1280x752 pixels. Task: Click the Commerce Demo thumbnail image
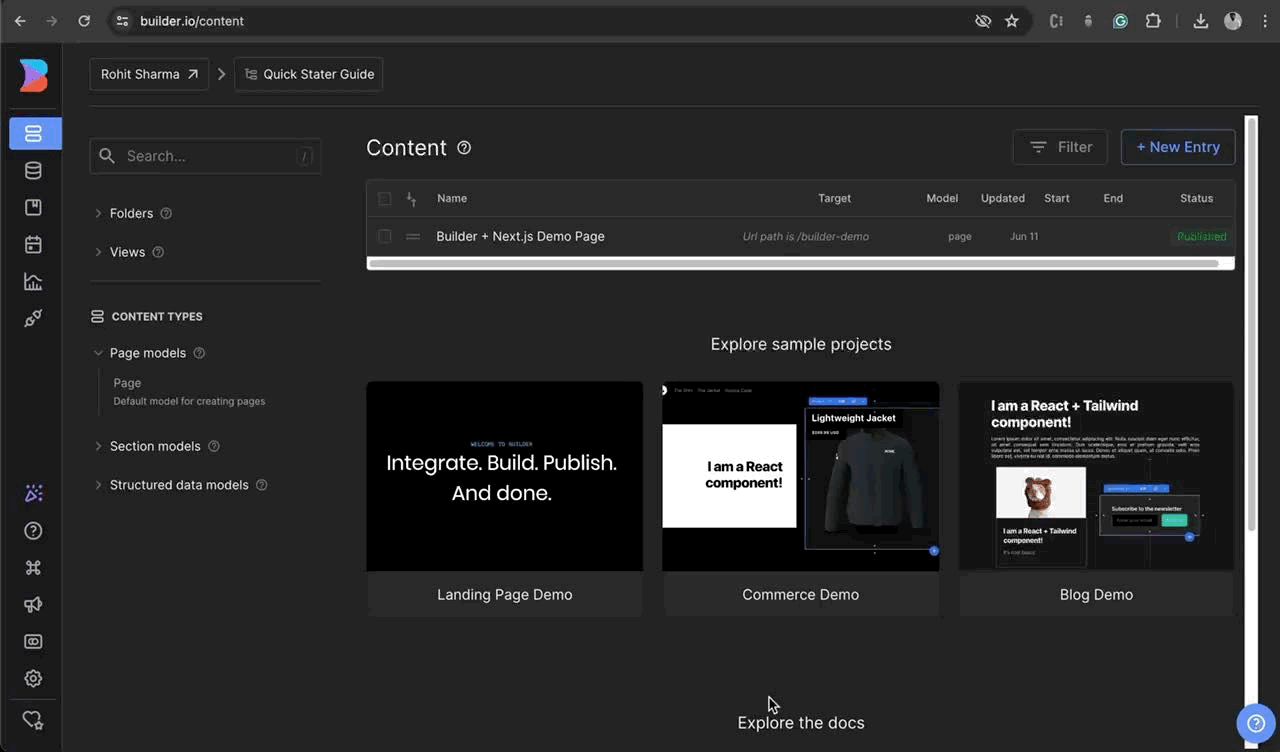(x=800, y=476)
